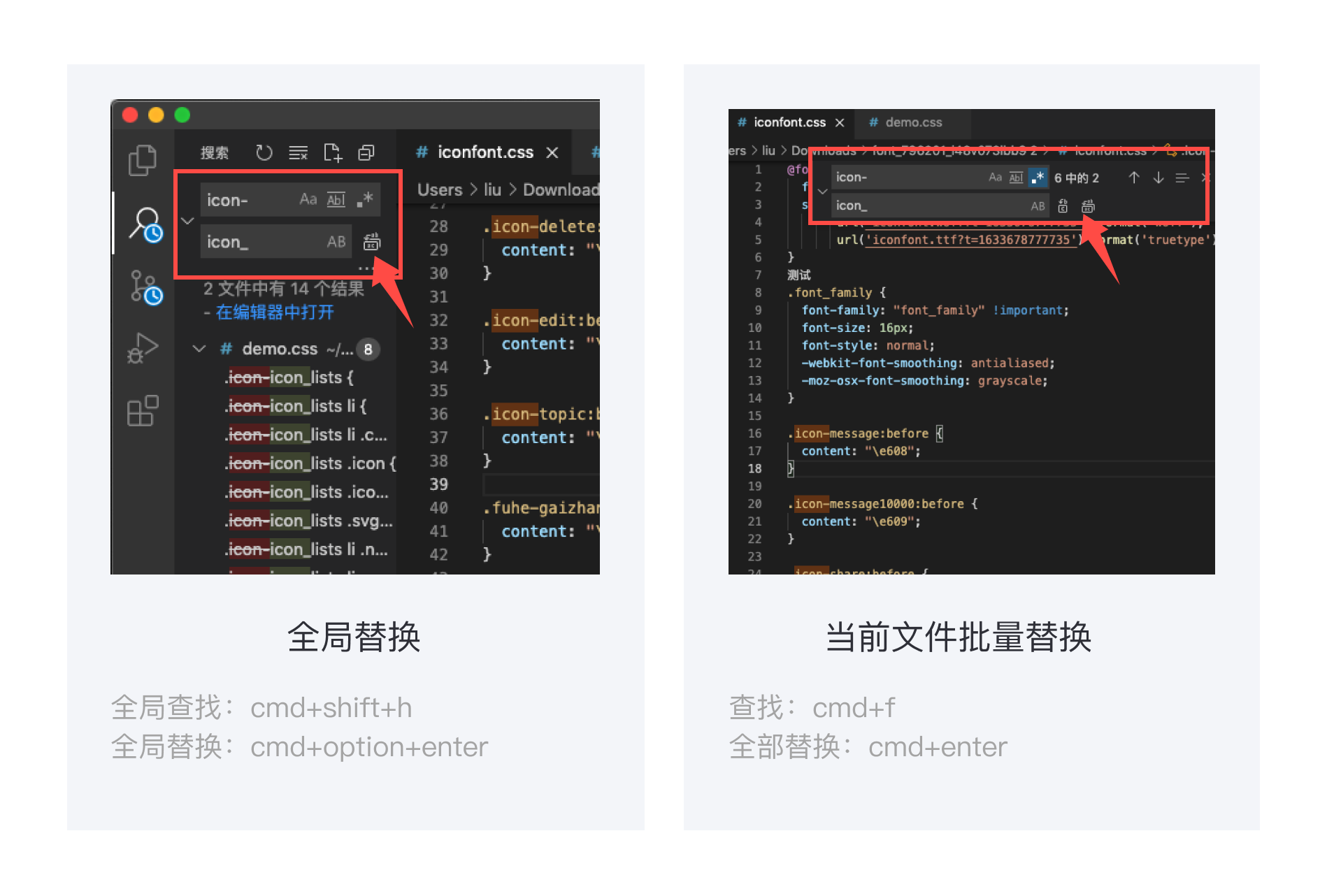The width and height of the screenshot is (1327, 896).
Task: Click the green zoom traffic light
Action: [x=182, y=115]
